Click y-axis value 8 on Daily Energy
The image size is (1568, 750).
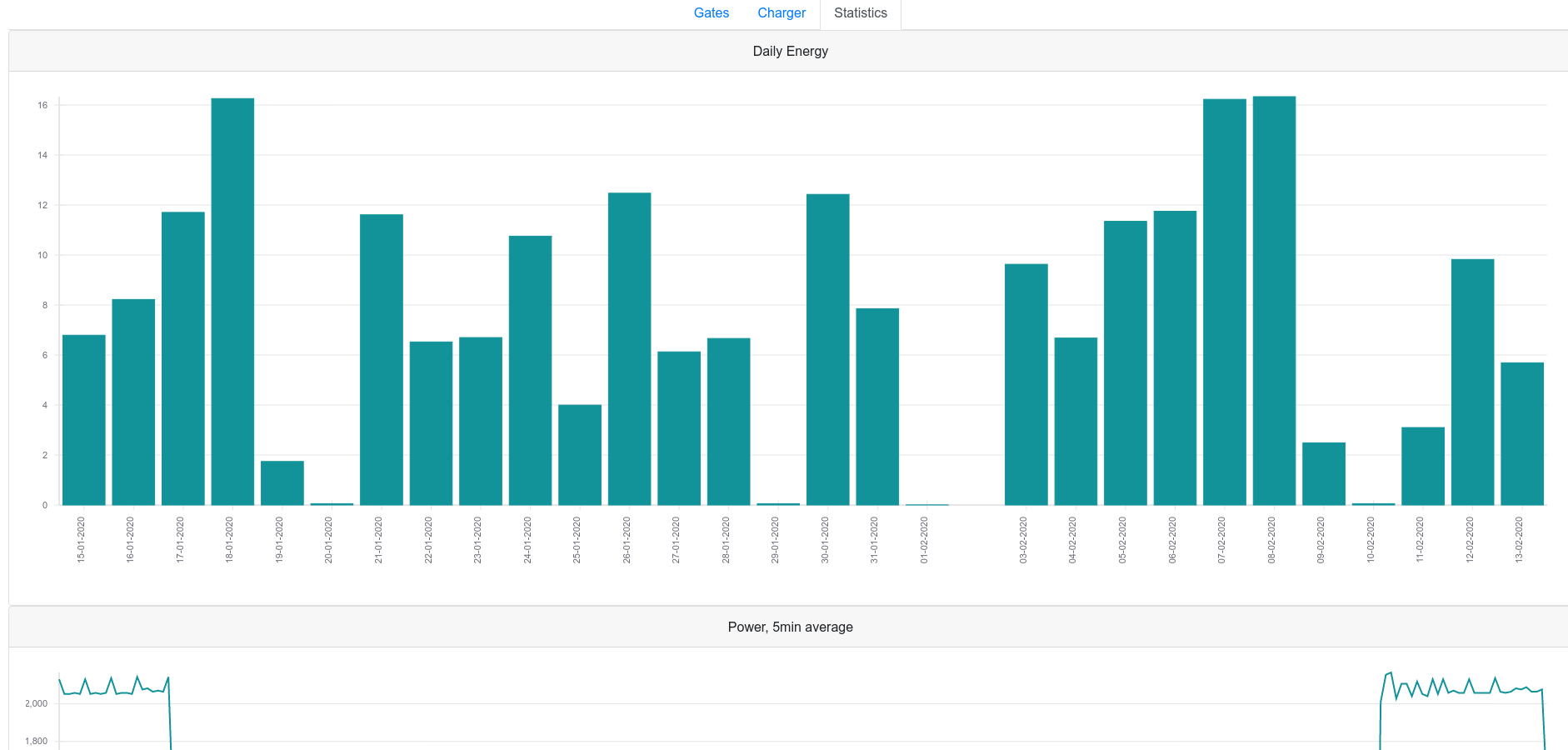coord(45,305)
